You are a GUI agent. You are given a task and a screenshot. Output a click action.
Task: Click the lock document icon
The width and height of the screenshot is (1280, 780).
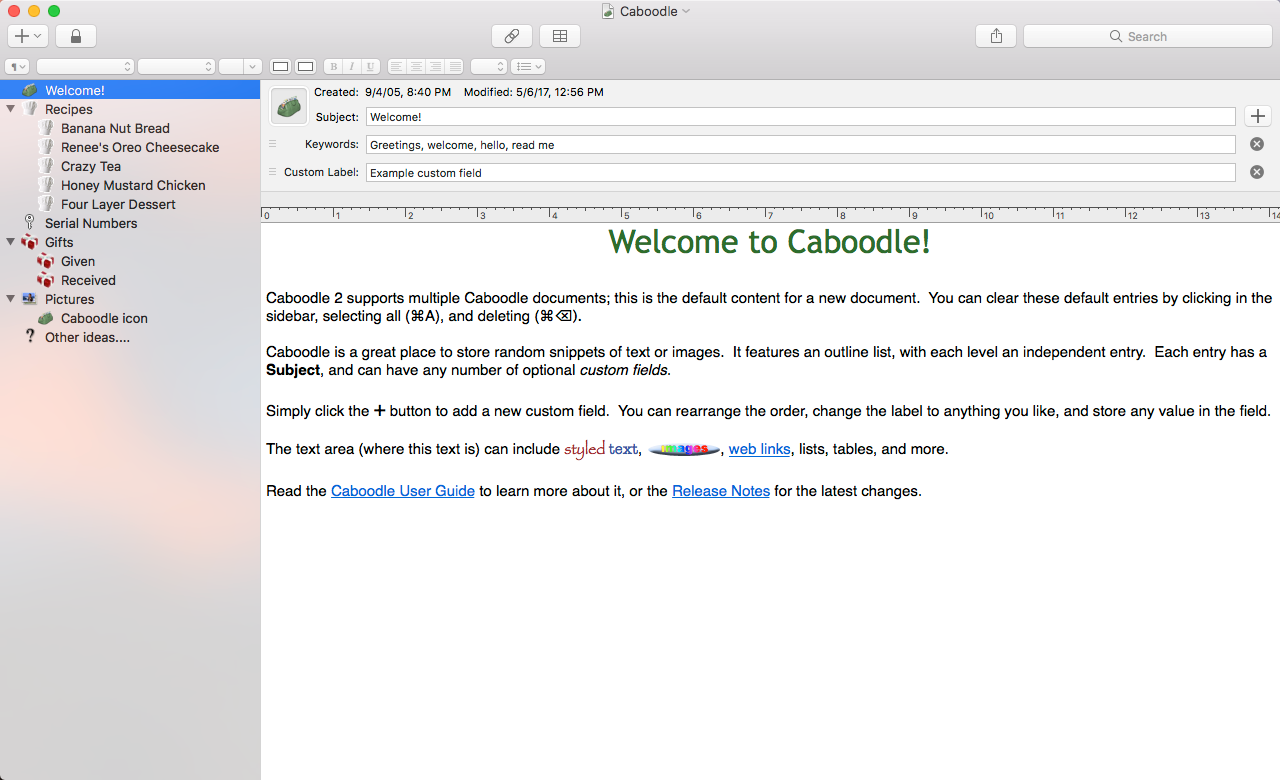coord(76,36)
